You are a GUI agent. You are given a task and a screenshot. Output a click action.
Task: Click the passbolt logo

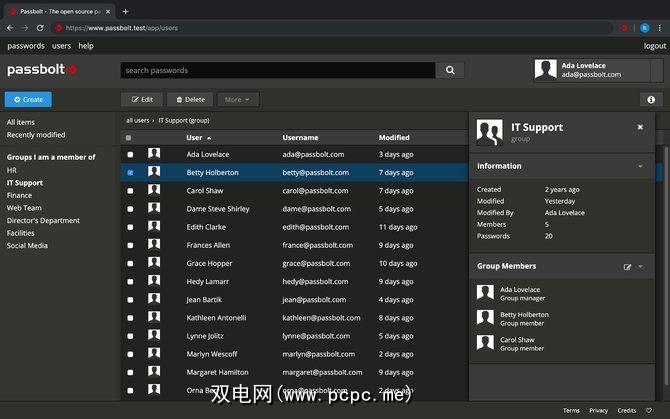42,69
